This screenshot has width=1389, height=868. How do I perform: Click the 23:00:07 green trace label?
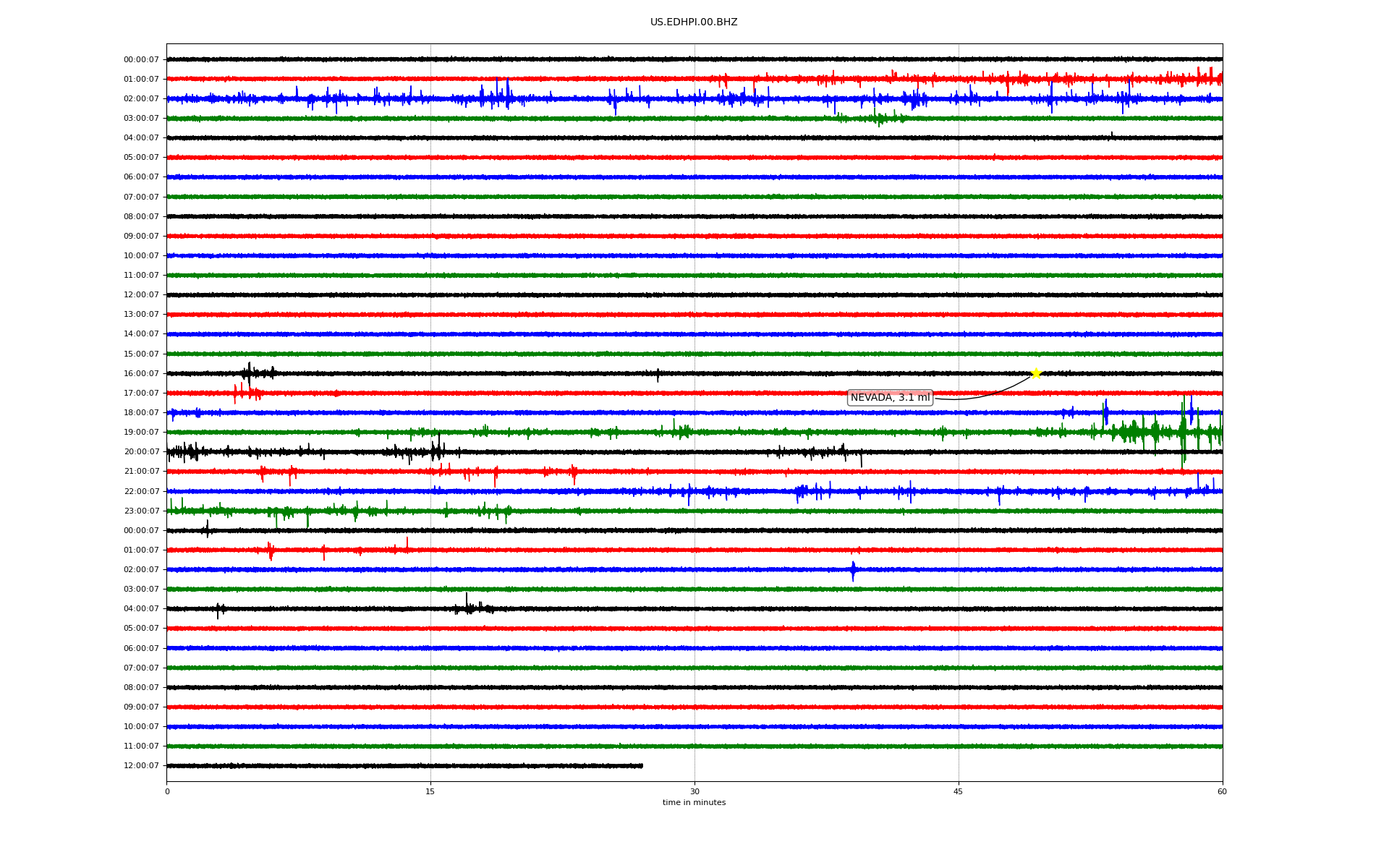pos(141,511)
